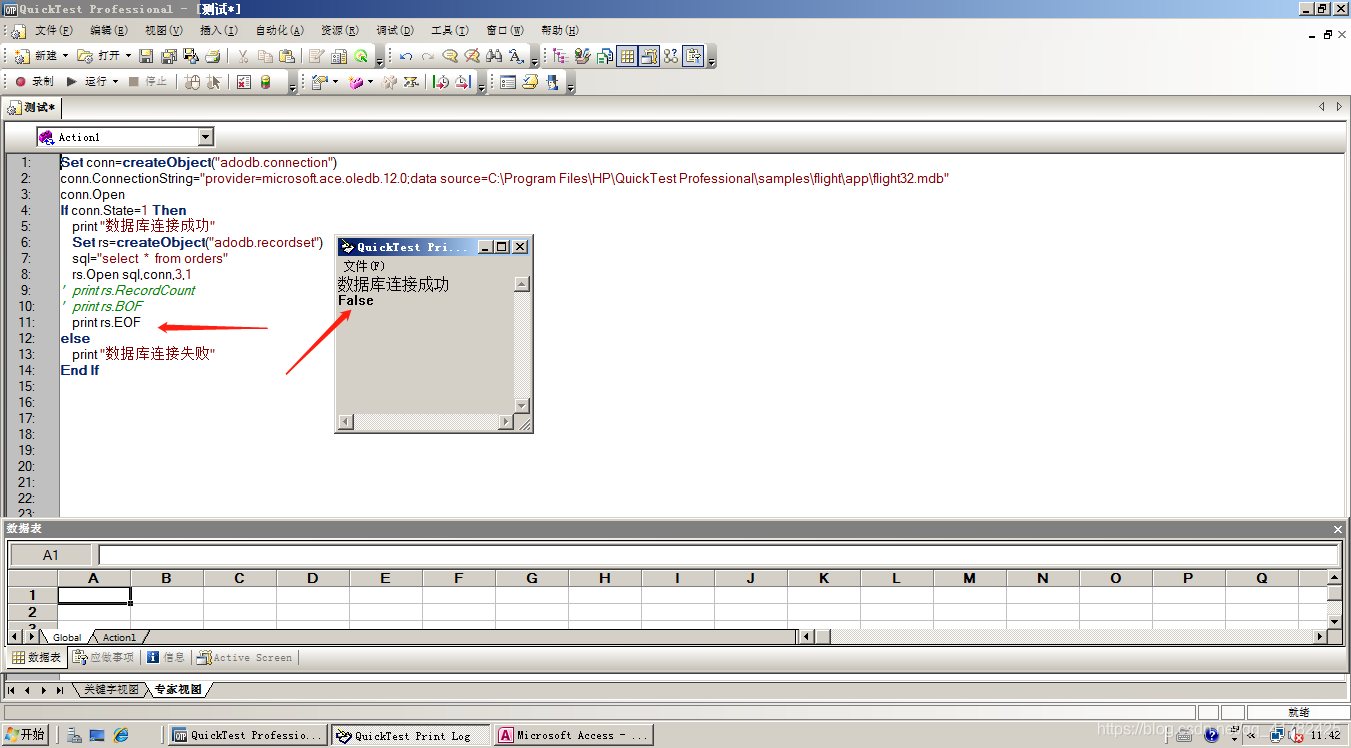The image size is (1351, 748).
Task: Click the Record button (录制)
Action: (x=34, y=82)
